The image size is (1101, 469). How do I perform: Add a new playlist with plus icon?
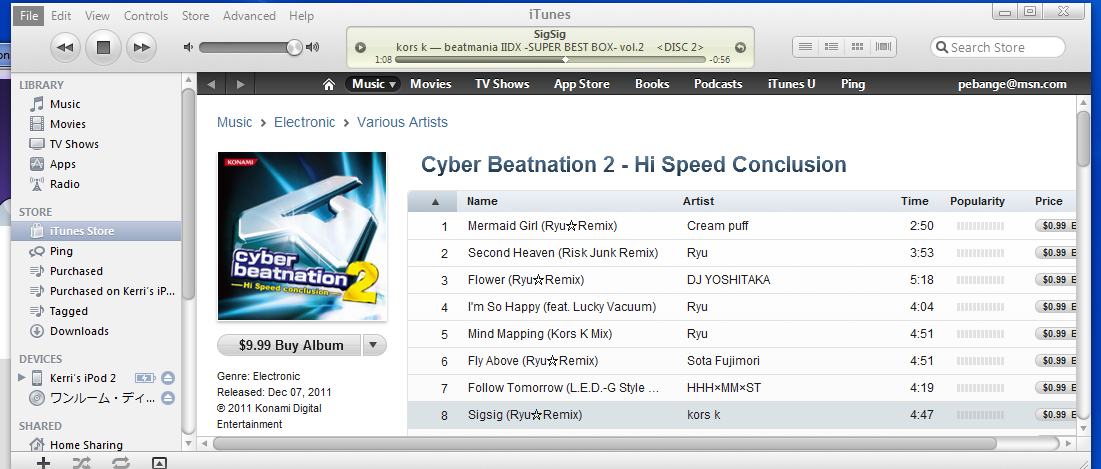click(x=43, y=463)
